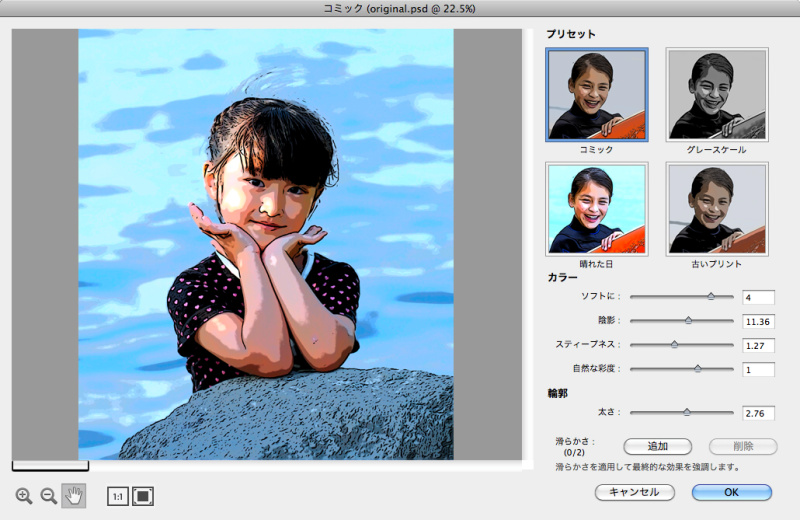Choose the グレースケール preset thumbnail

pyautogui.click(x=717, y=94)
